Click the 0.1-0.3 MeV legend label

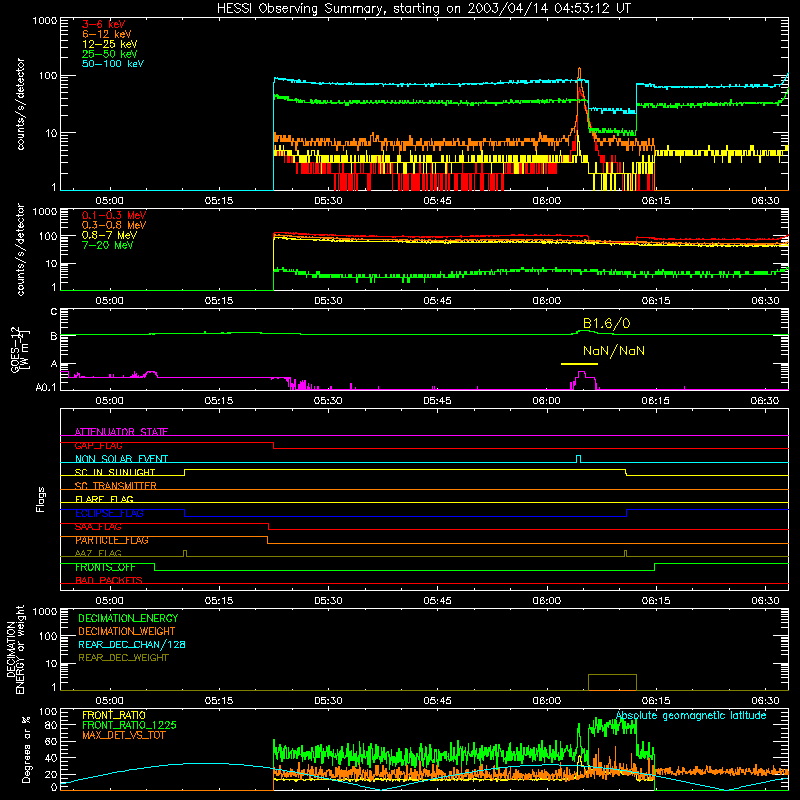click(x=114, y=215)
